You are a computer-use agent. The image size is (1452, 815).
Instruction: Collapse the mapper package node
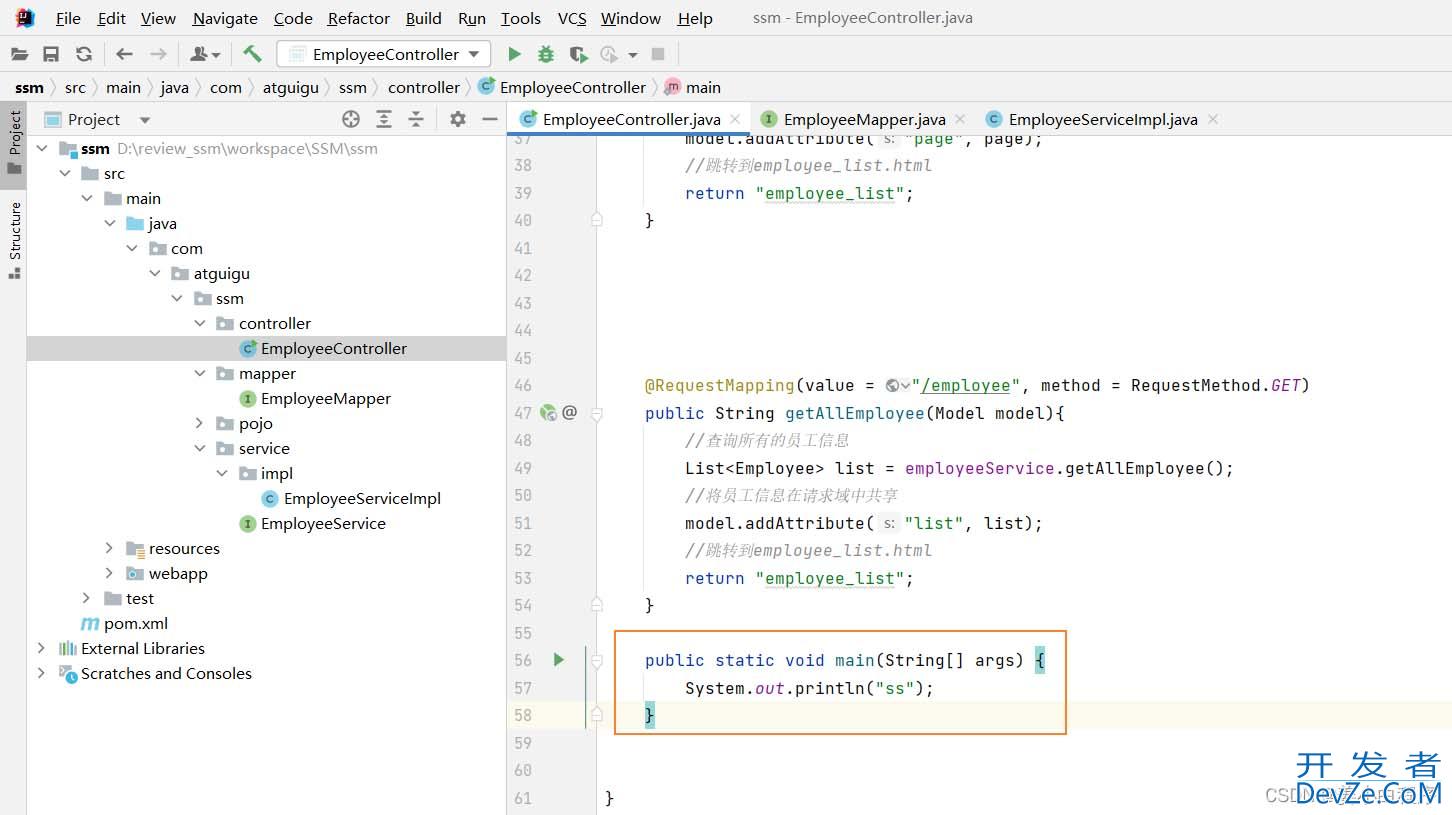point(200,373)
